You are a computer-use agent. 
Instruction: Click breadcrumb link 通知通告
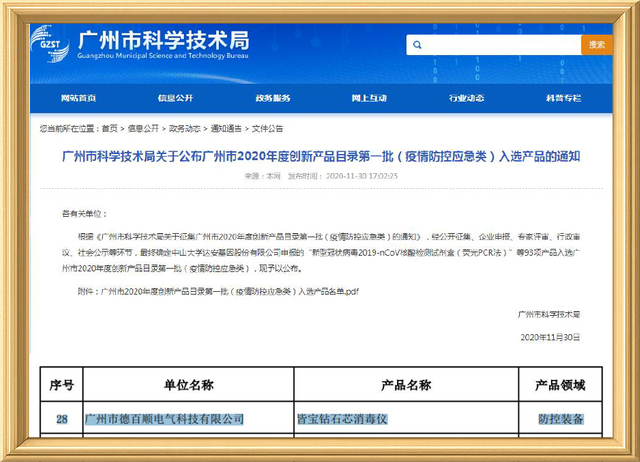(x=226, y=129)
